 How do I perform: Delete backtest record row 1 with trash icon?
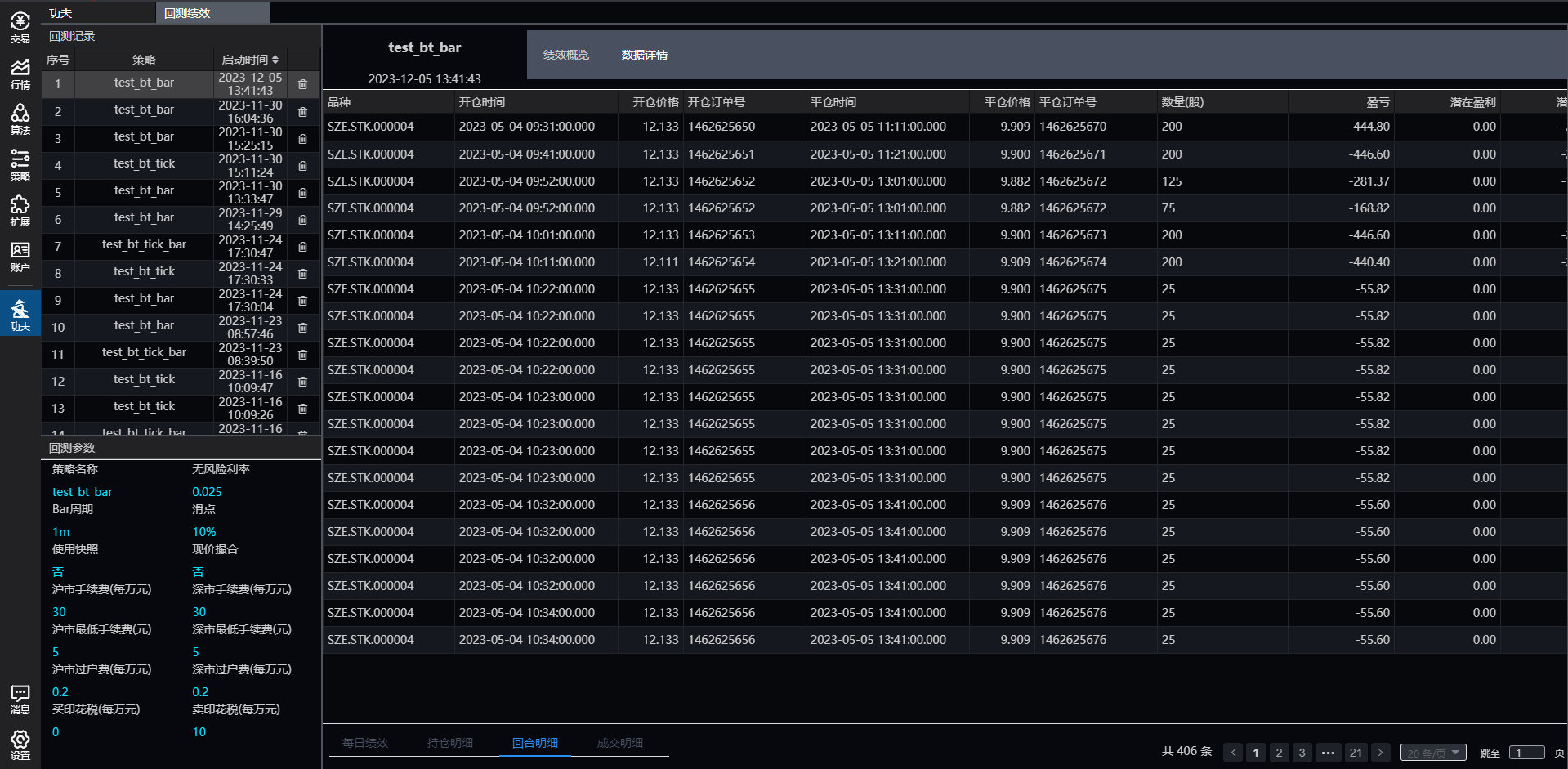pyautogui.click(x=302, y=84)
